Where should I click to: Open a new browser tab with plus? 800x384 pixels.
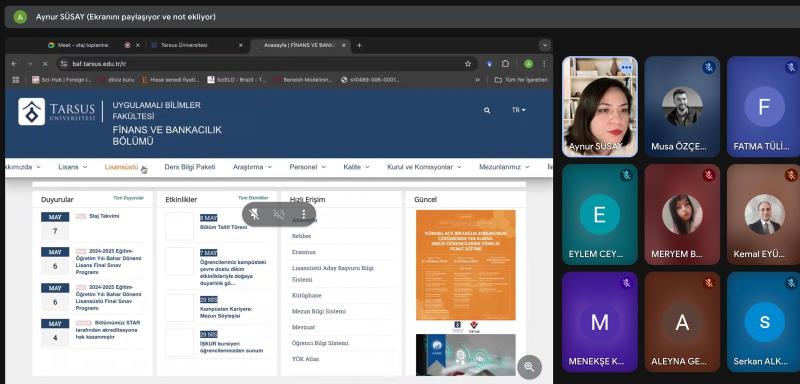click(x=359, y=45)
